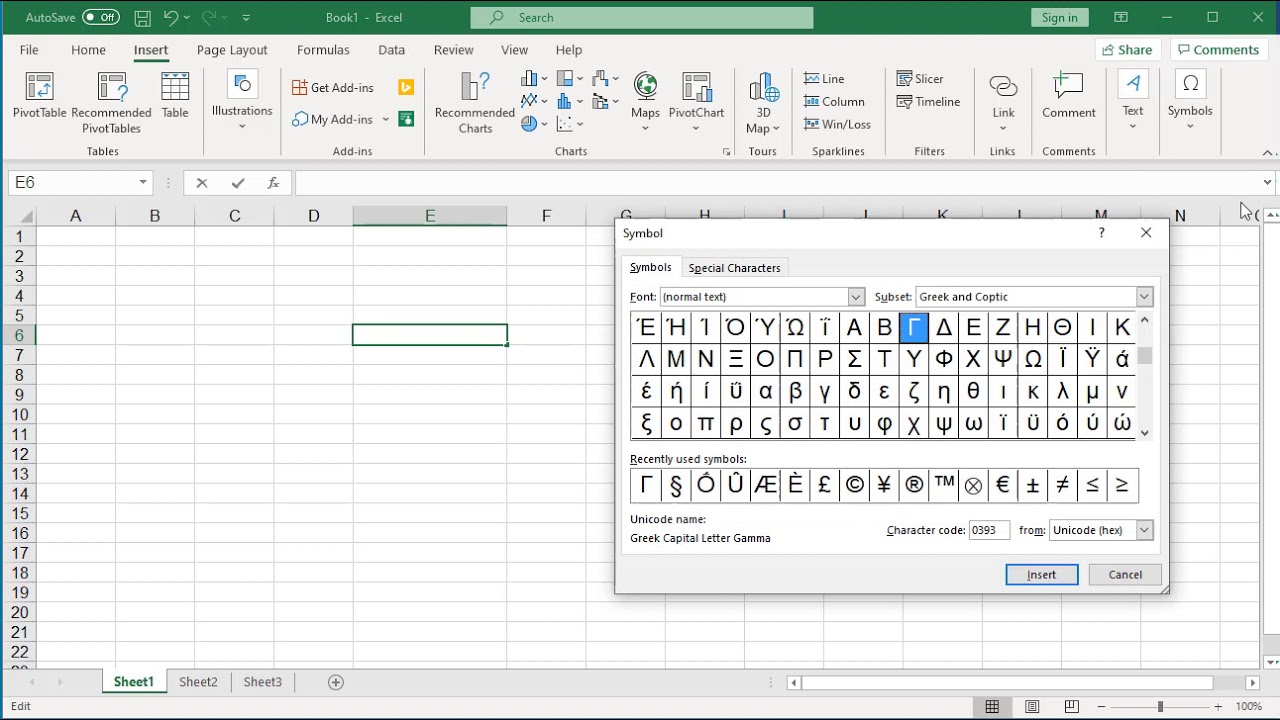This screenshot has width=1280, height=720.
Task: Click the Character code field
Action: (x=989, y=530)
